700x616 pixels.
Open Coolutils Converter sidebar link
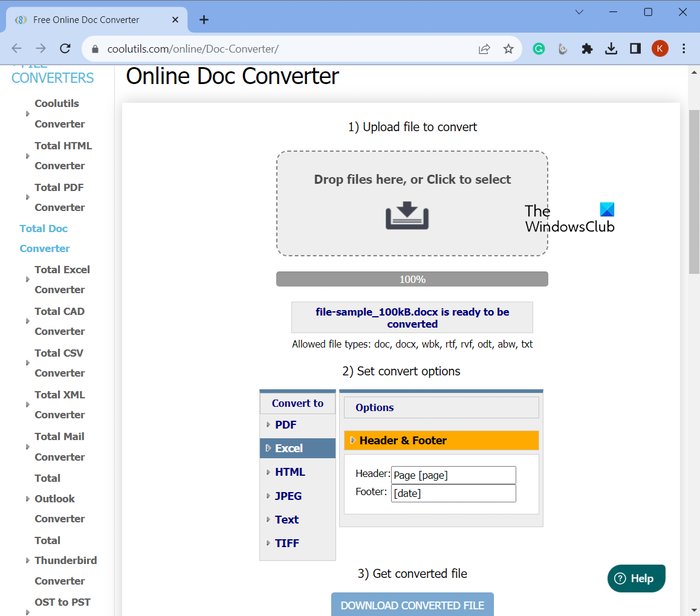point(59,114)
